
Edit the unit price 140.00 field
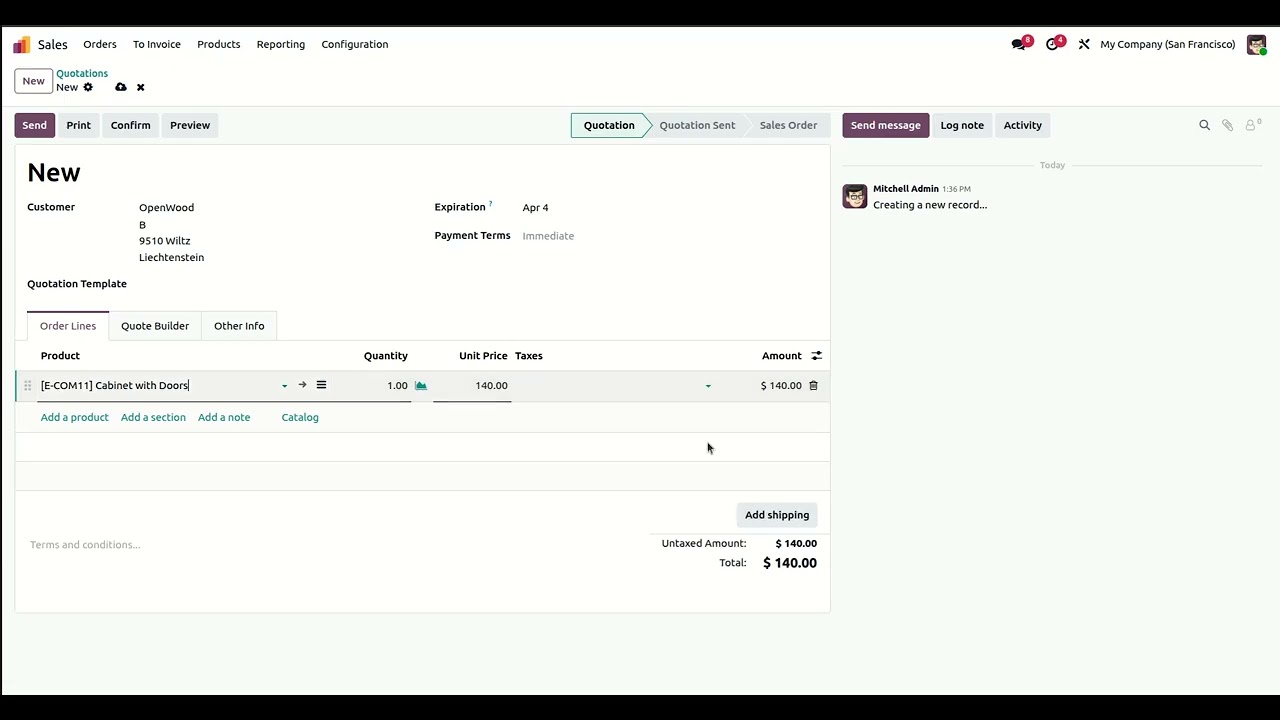pos(472,386)
